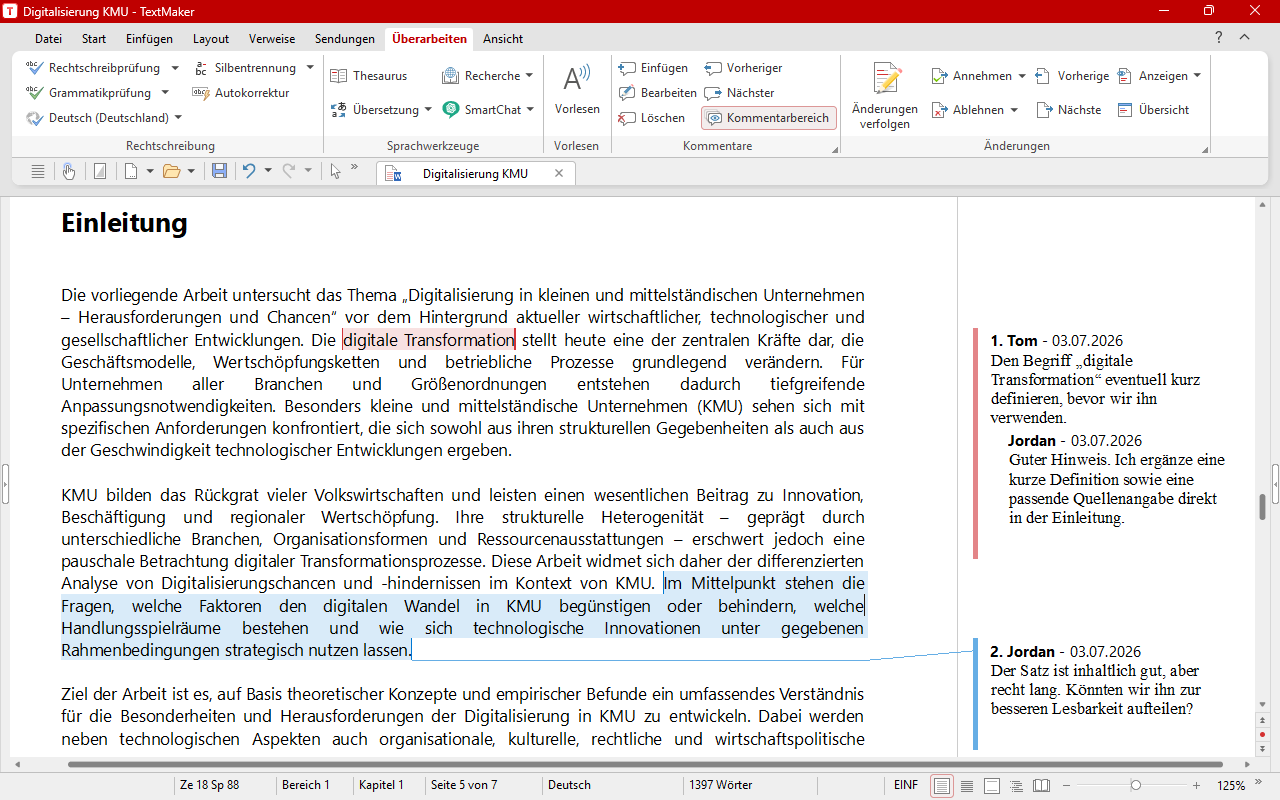Accept the change with Annehmen

[x=971, y=76]
